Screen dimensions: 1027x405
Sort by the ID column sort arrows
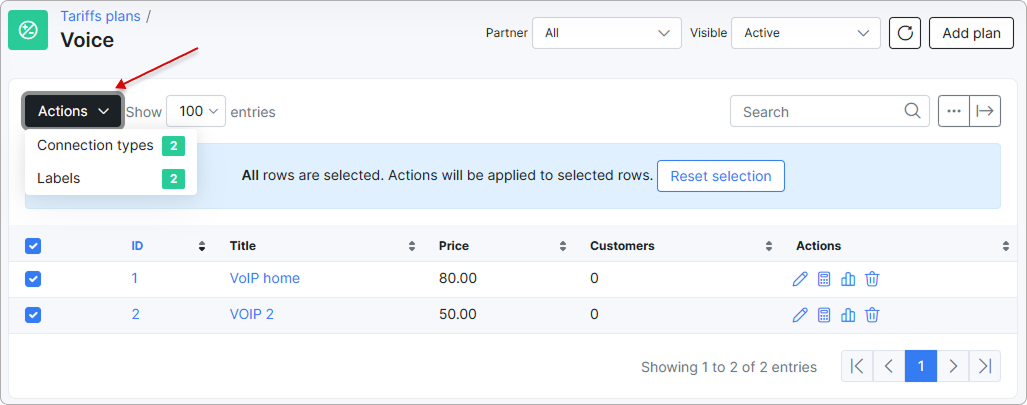pos(202,246)
